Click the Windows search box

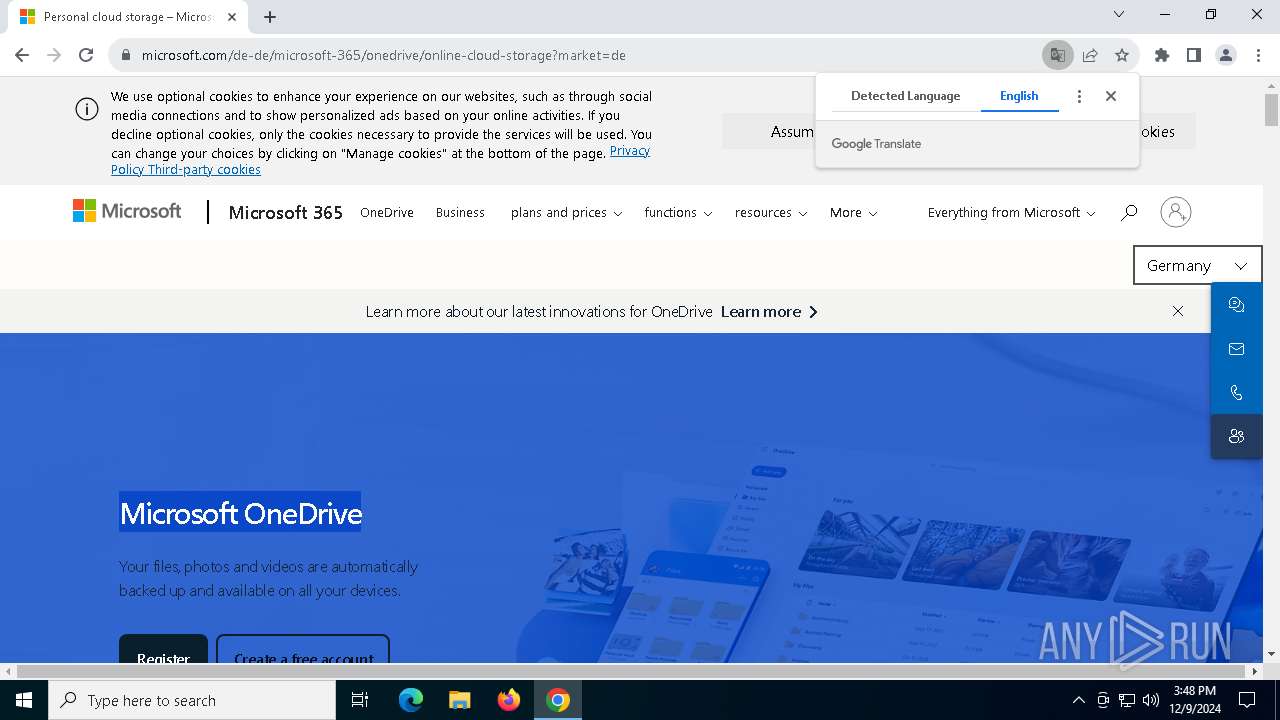click(x=192, y=700)
